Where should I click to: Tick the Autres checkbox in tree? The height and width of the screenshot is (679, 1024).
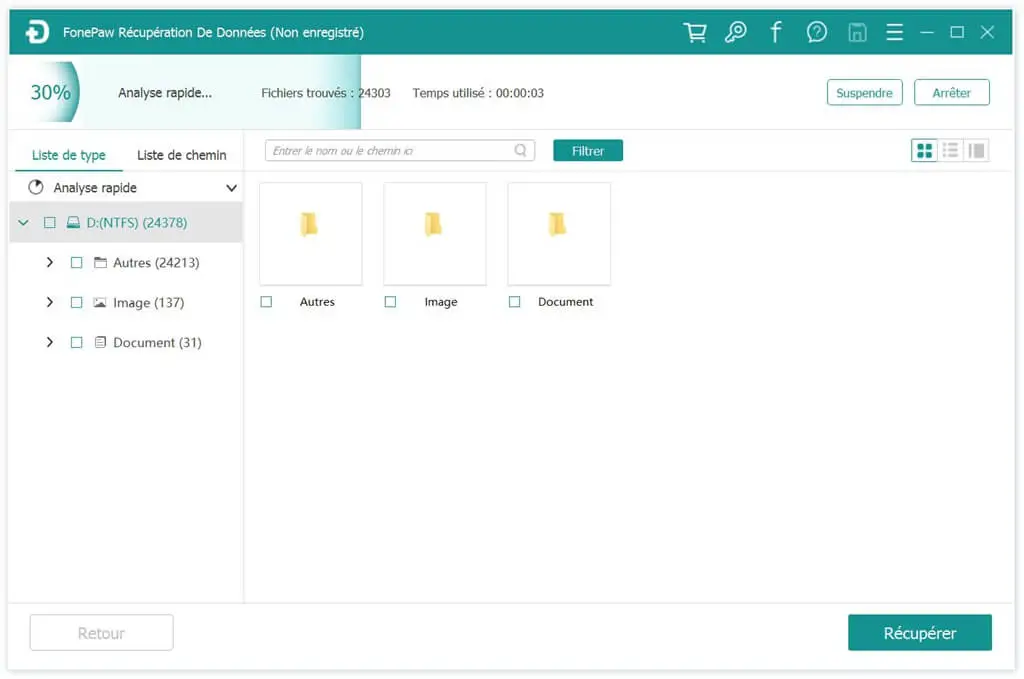pyautogui.click(x=77, y=263)
